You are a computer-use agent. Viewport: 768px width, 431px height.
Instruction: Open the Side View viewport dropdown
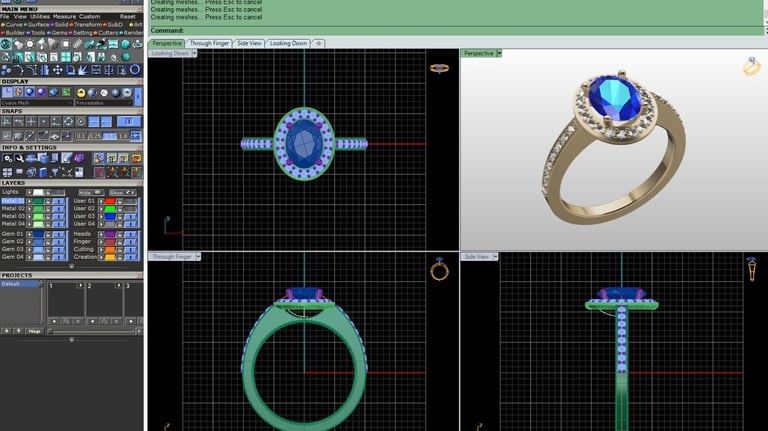(x=495, y=256)
